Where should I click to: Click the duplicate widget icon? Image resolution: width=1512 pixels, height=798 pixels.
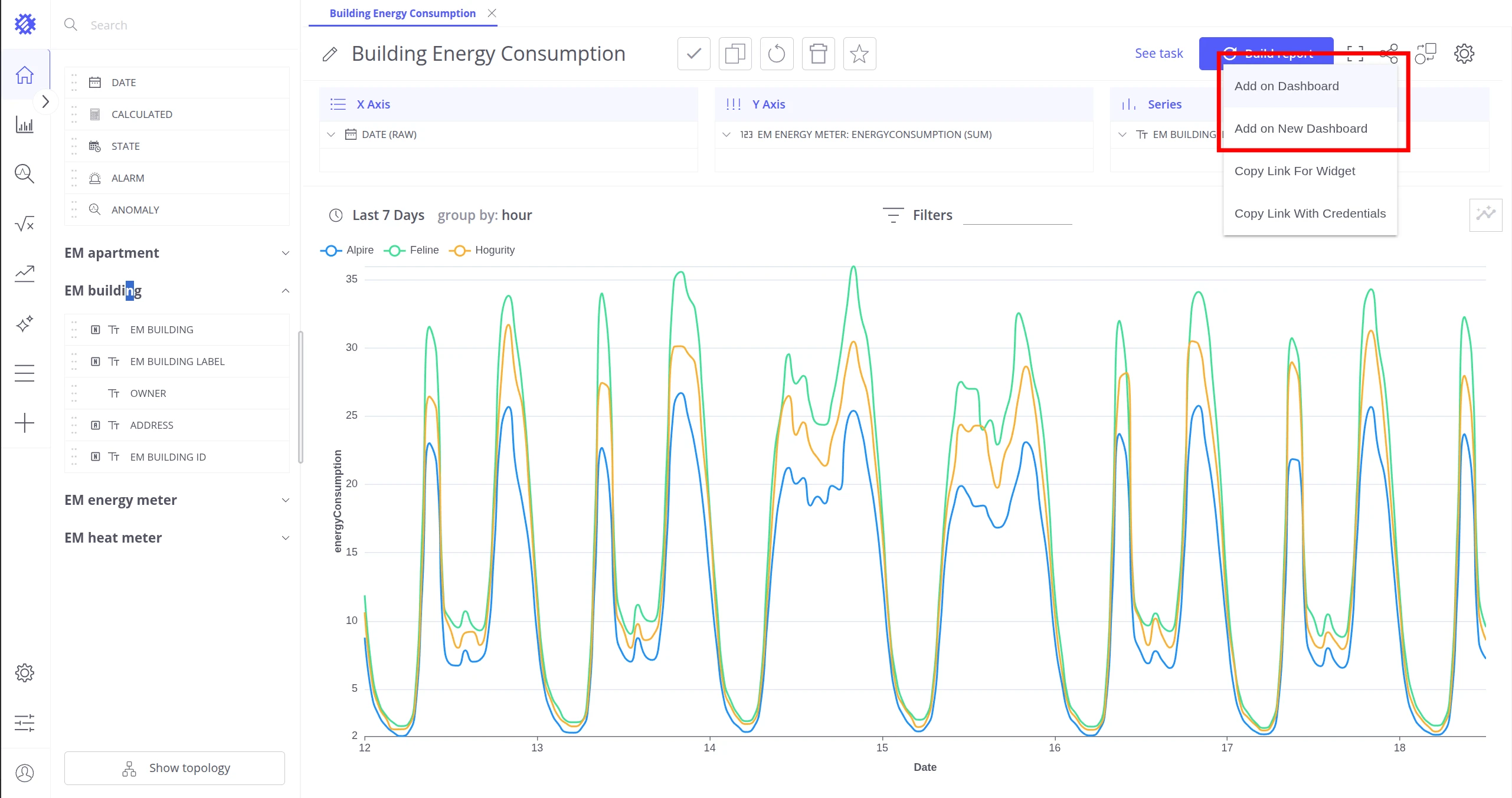(735, 54)
